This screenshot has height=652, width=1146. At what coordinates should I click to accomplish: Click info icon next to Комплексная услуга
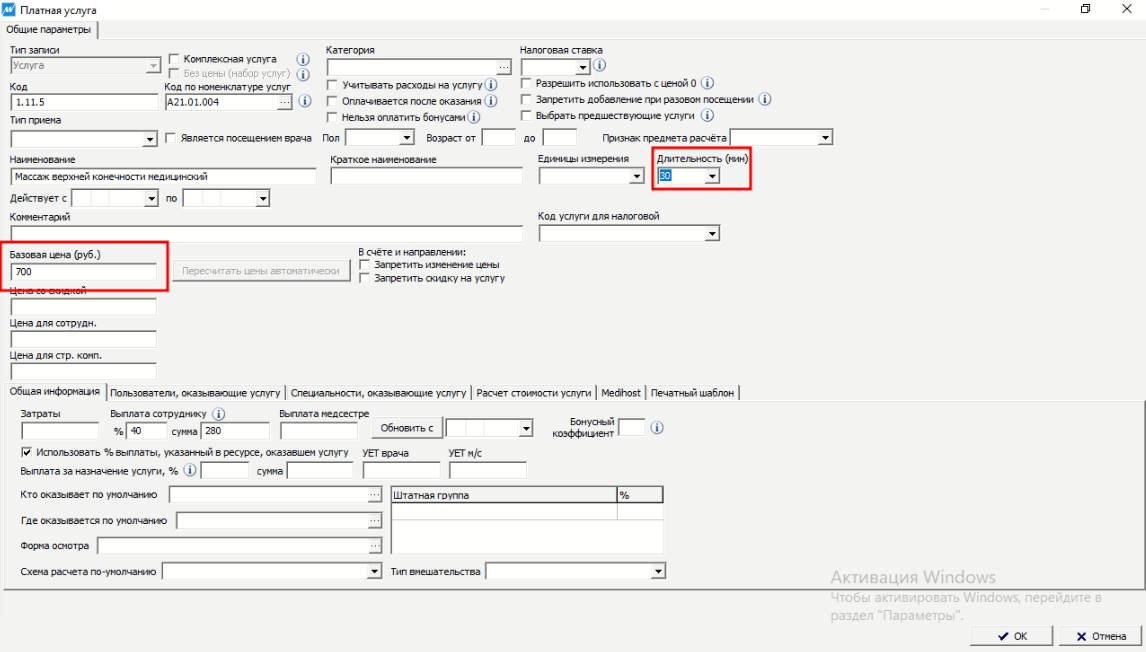point(304,59)
